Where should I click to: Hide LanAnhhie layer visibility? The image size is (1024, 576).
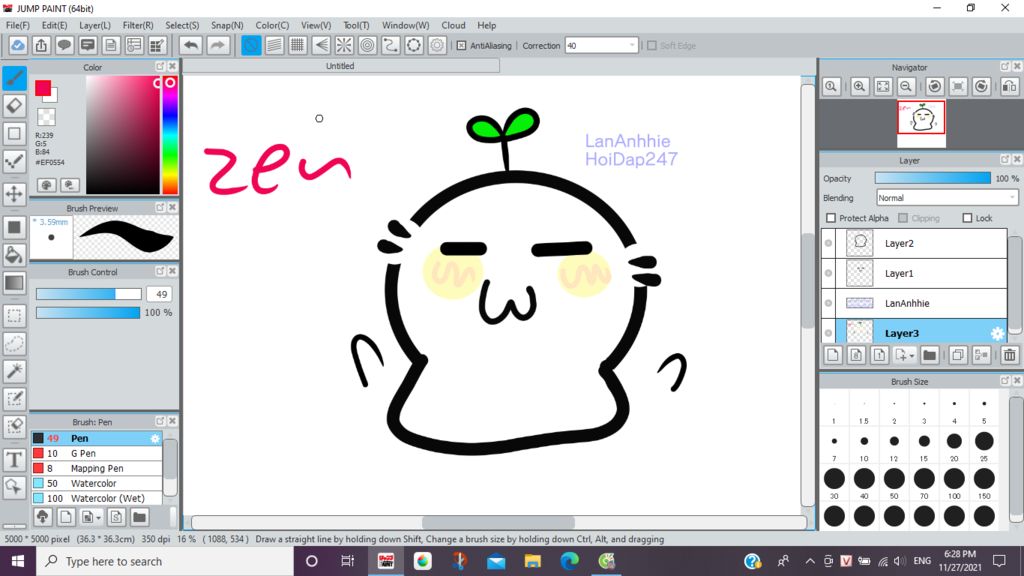pos(829,303)
